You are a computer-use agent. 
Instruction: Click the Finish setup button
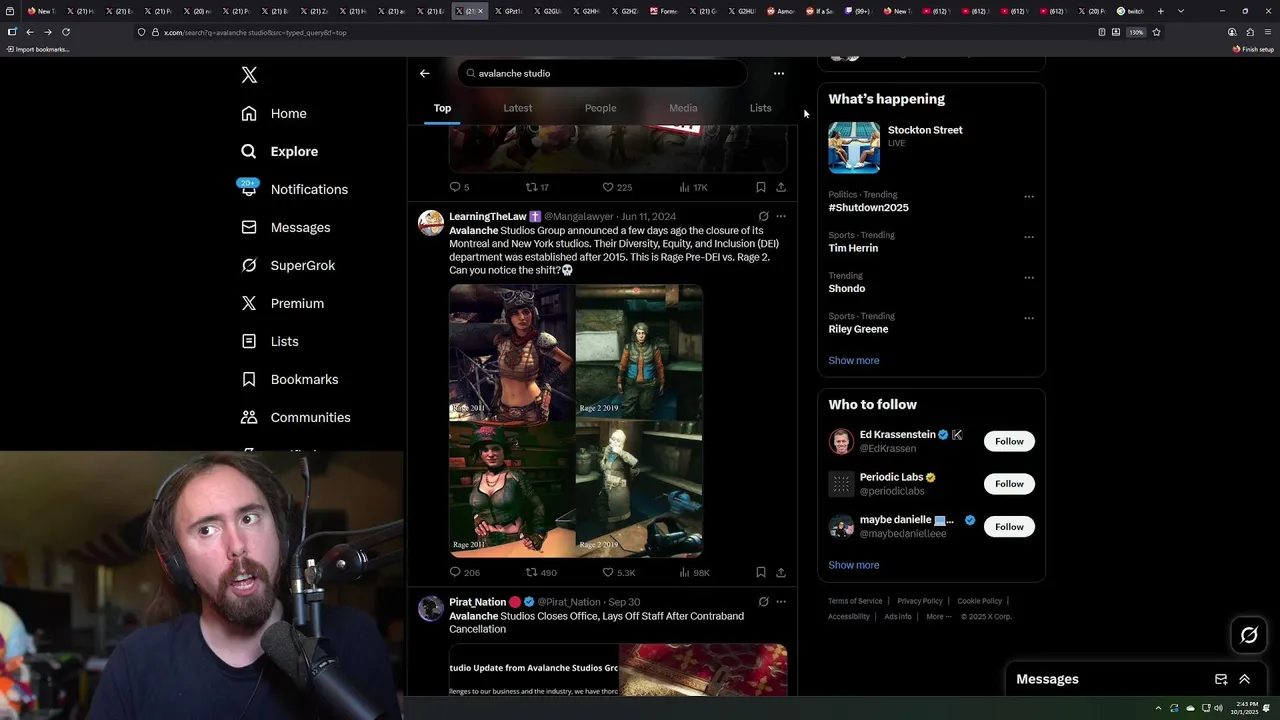[x=1254, y=49]
